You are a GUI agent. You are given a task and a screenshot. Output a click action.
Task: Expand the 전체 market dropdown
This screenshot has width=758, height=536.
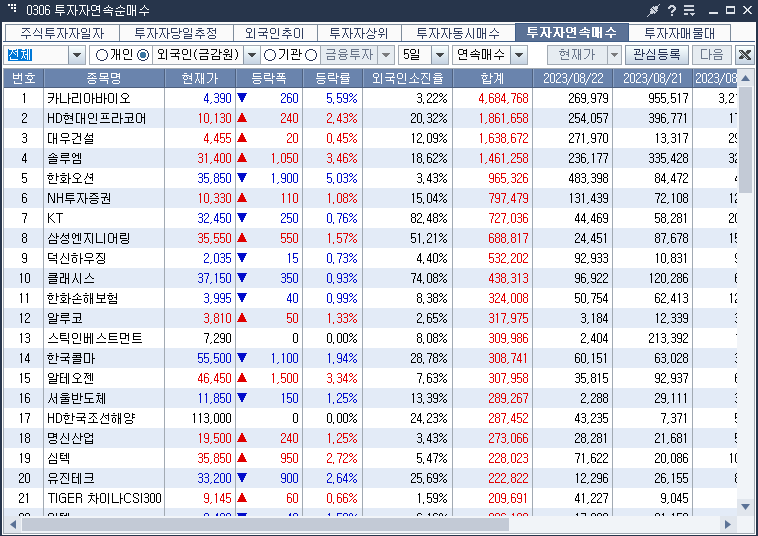pos(77,55)
